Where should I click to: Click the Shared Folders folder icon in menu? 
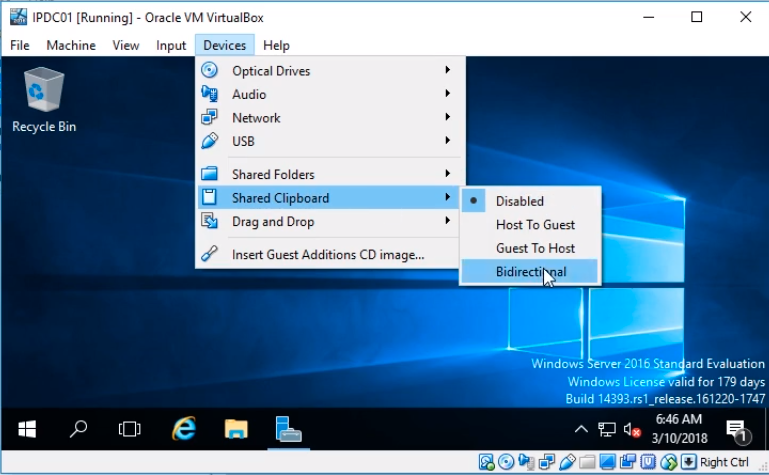pyautogui.click(x=209, y=174)
